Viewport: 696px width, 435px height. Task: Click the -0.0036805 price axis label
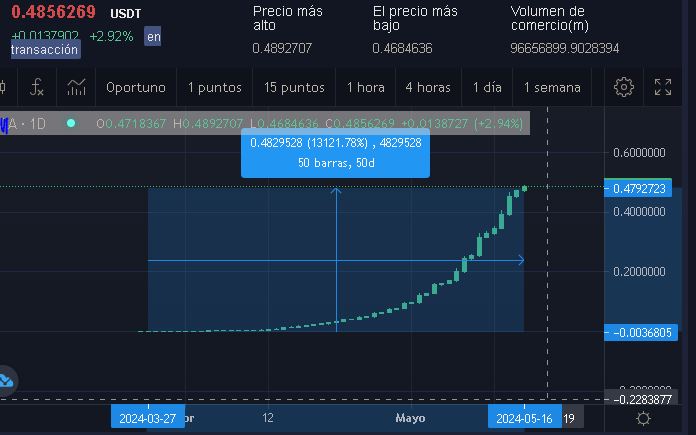click(x=641, y=332)
